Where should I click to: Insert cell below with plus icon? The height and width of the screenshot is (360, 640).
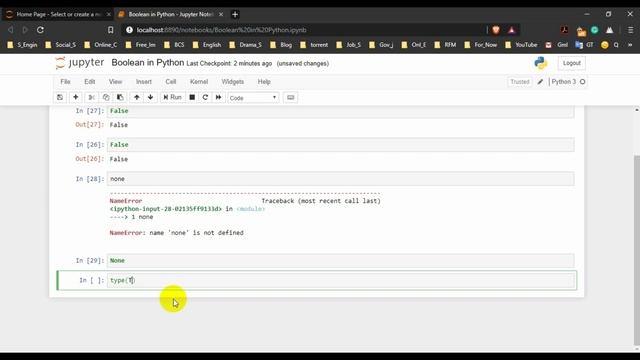(x=76, y=98)
